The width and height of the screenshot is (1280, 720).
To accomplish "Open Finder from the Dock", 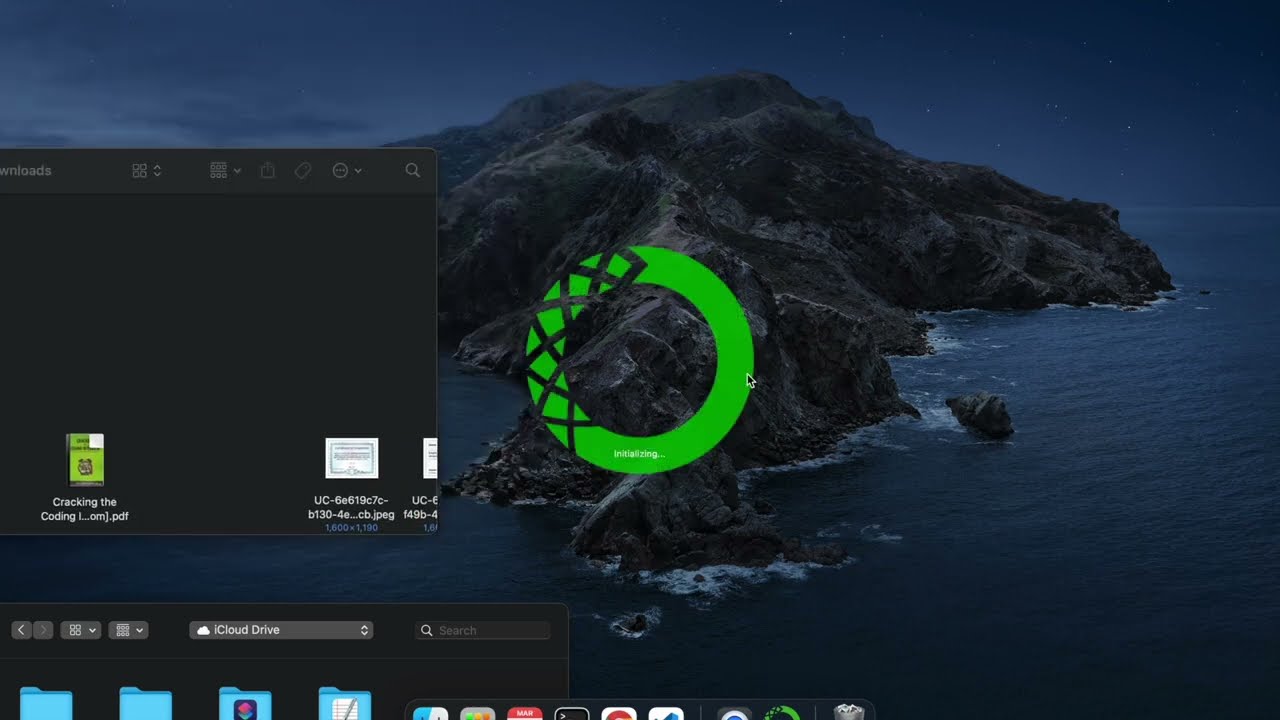I will tap(431, 713).
